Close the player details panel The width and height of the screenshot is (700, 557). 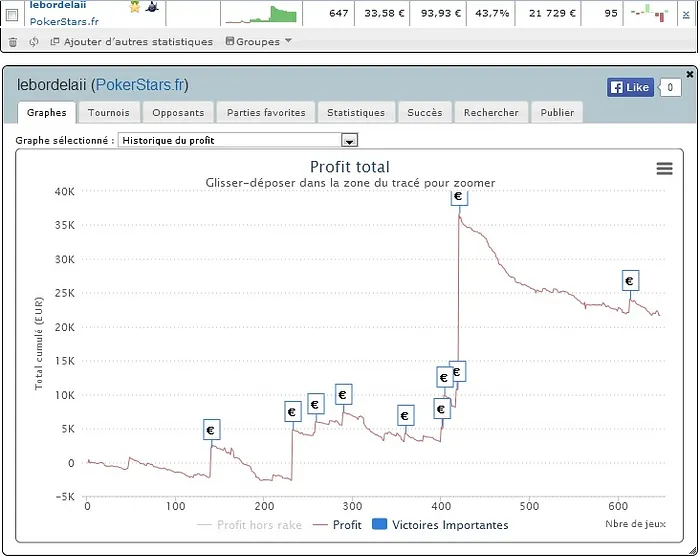(689, 74)
